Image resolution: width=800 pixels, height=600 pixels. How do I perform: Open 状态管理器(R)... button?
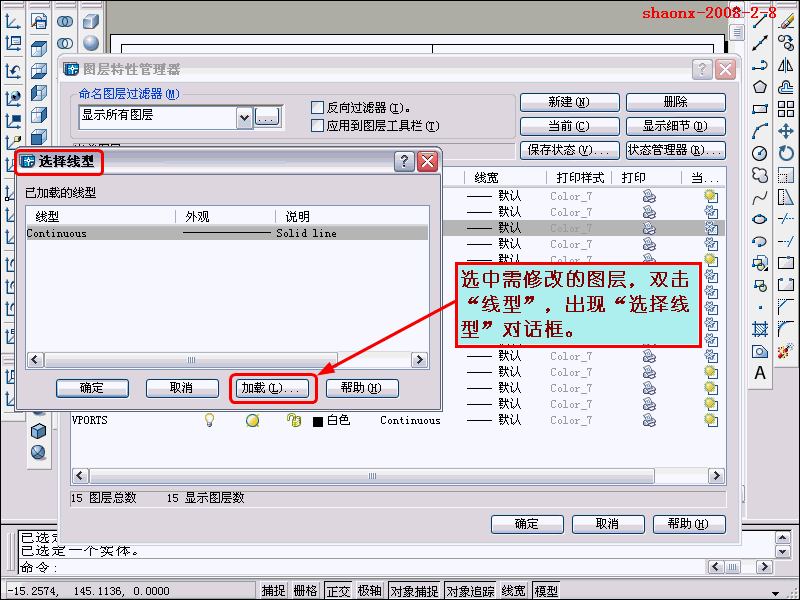pyautogui.click(x=676, y=150)
